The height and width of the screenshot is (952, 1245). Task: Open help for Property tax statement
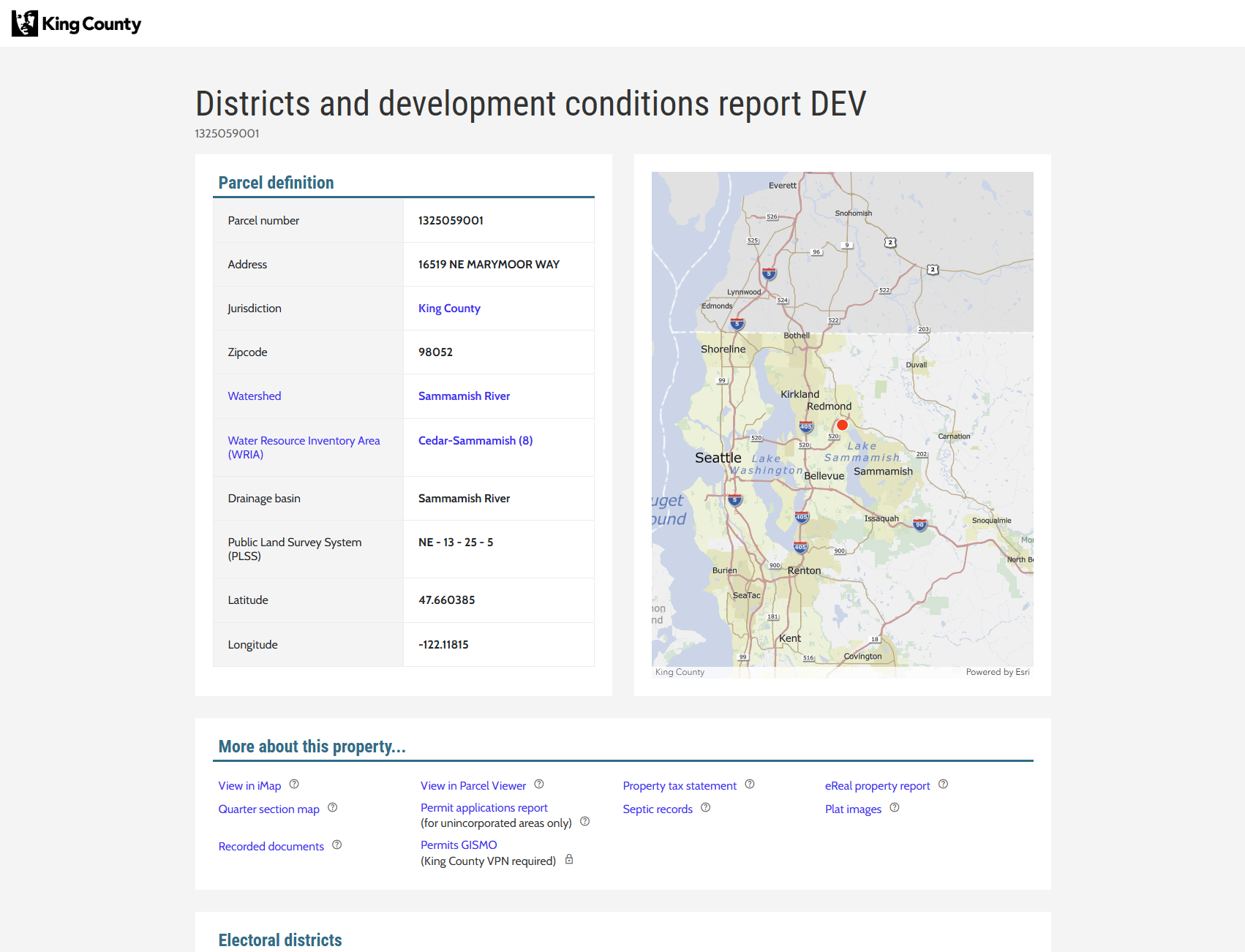pyautogui.click(x=750, y=784)
